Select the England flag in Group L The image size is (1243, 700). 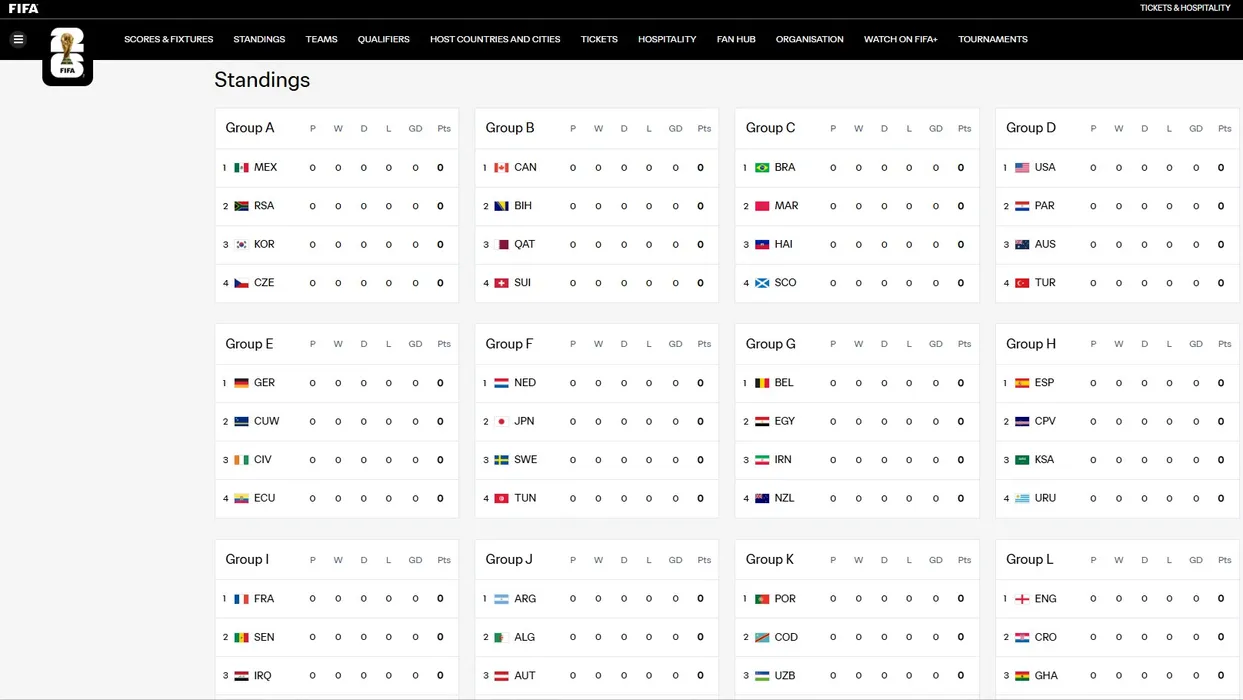pos(1022,599)
